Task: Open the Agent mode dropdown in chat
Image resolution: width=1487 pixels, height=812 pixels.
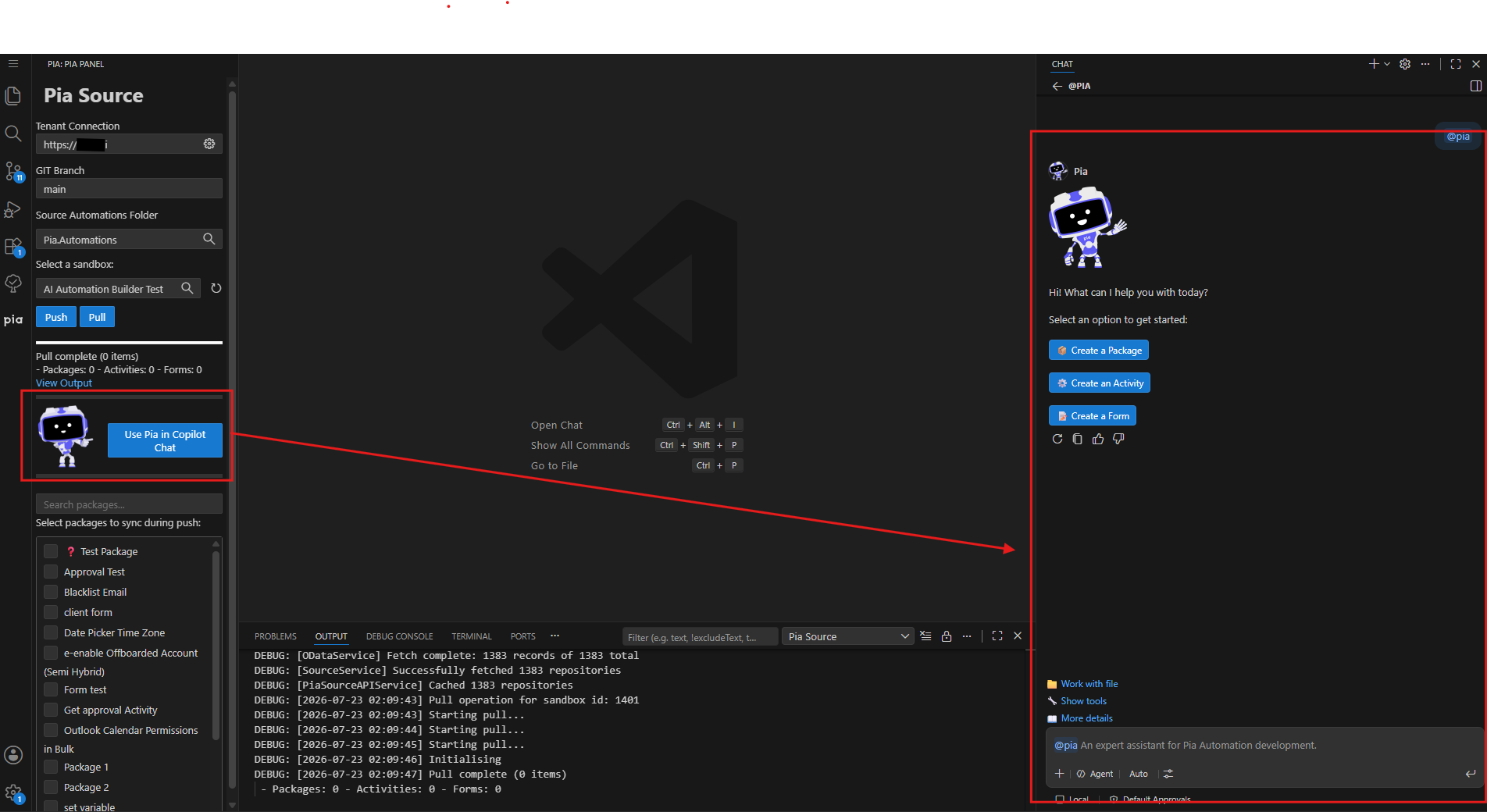Action: tap(1095, 774)
